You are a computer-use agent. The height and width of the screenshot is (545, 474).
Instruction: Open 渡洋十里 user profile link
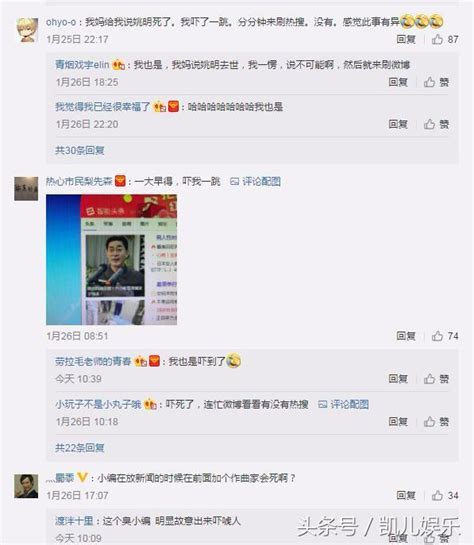point(74,521)
